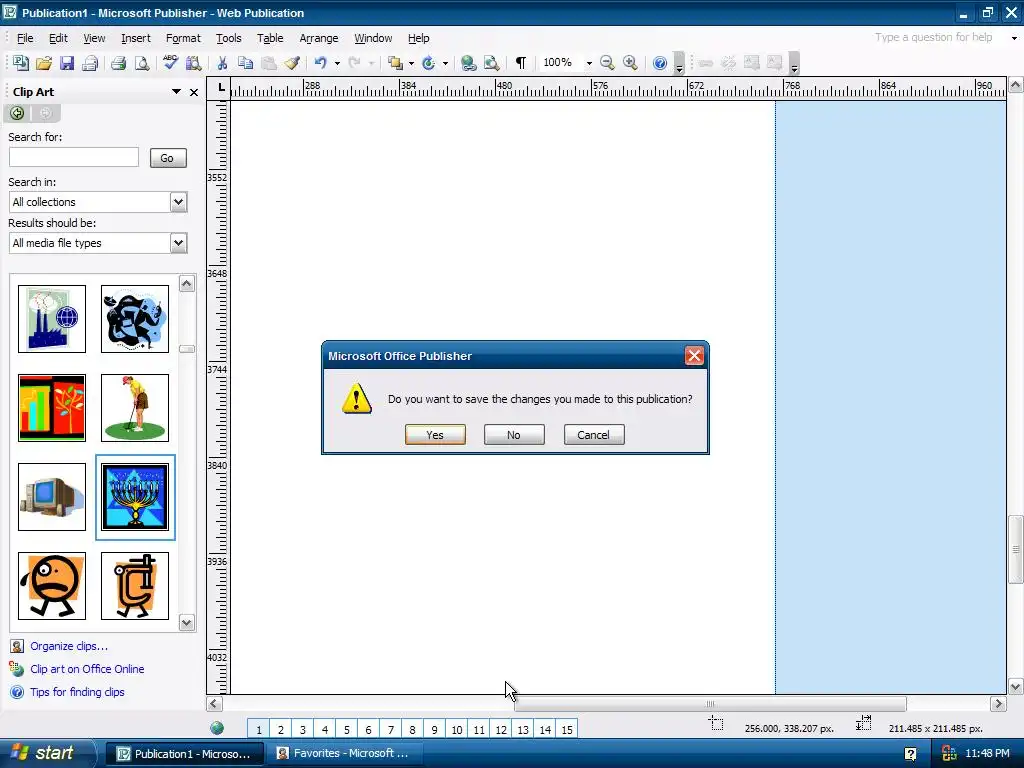The image size is (1024, 768).
Task: Select the computer monitor clip art thumbnail
Action: point(52,497)
